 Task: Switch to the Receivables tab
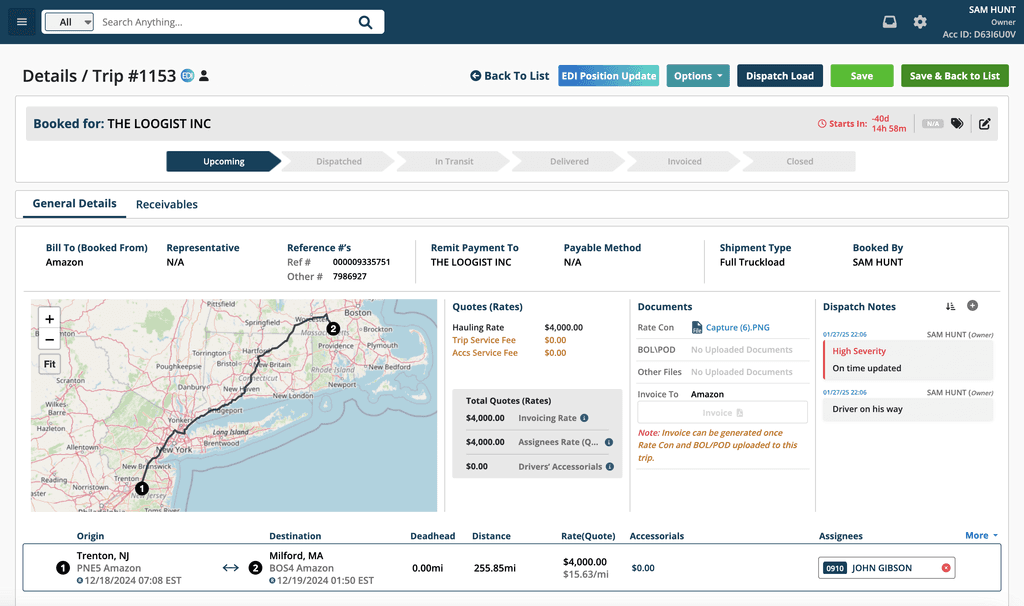[x=166, y=204]
